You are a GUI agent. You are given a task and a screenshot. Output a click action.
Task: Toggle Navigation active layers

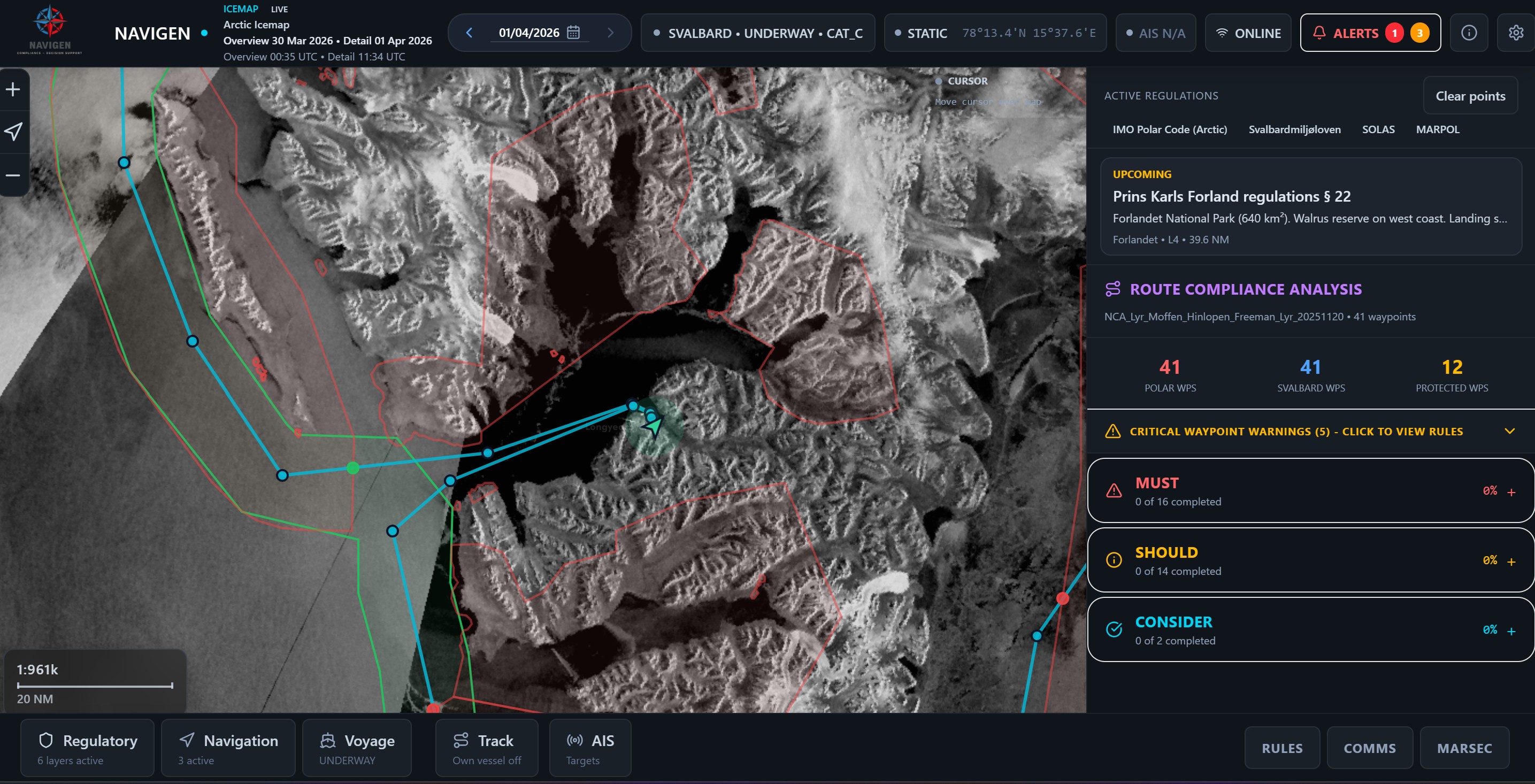[x=228, y=748]
